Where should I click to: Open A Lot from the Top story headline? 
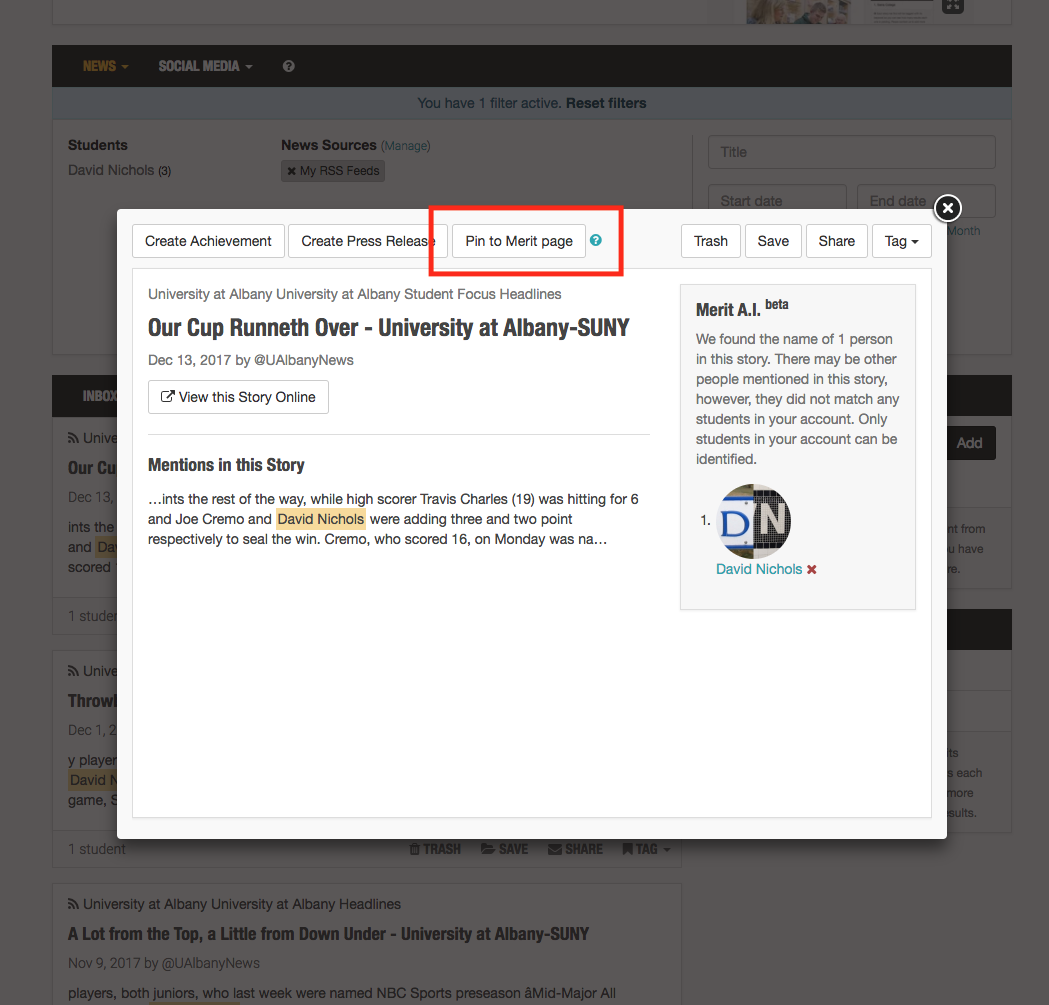[x=328, y=934]
